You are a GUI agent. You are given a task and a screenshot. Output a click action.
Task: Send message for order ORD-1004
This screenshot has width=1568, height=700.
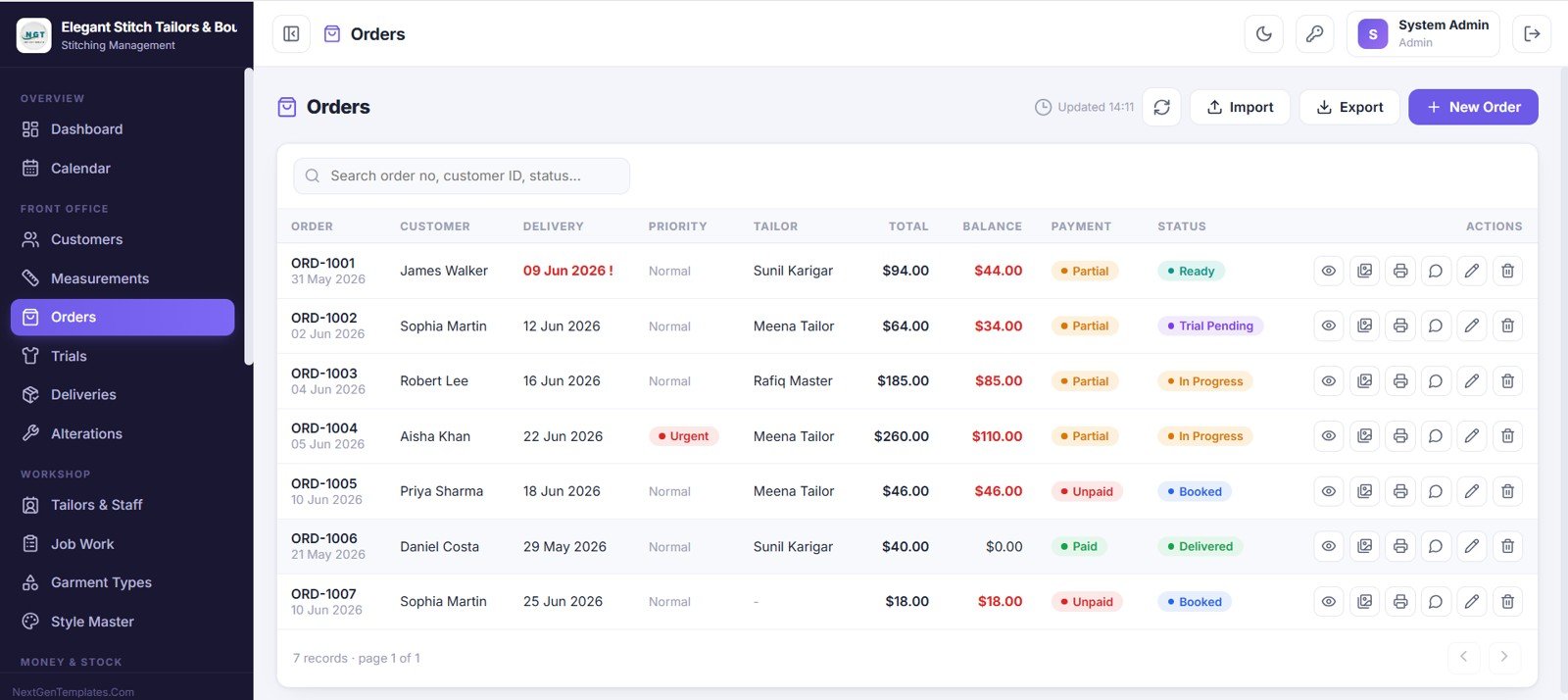coord(1436,435)
